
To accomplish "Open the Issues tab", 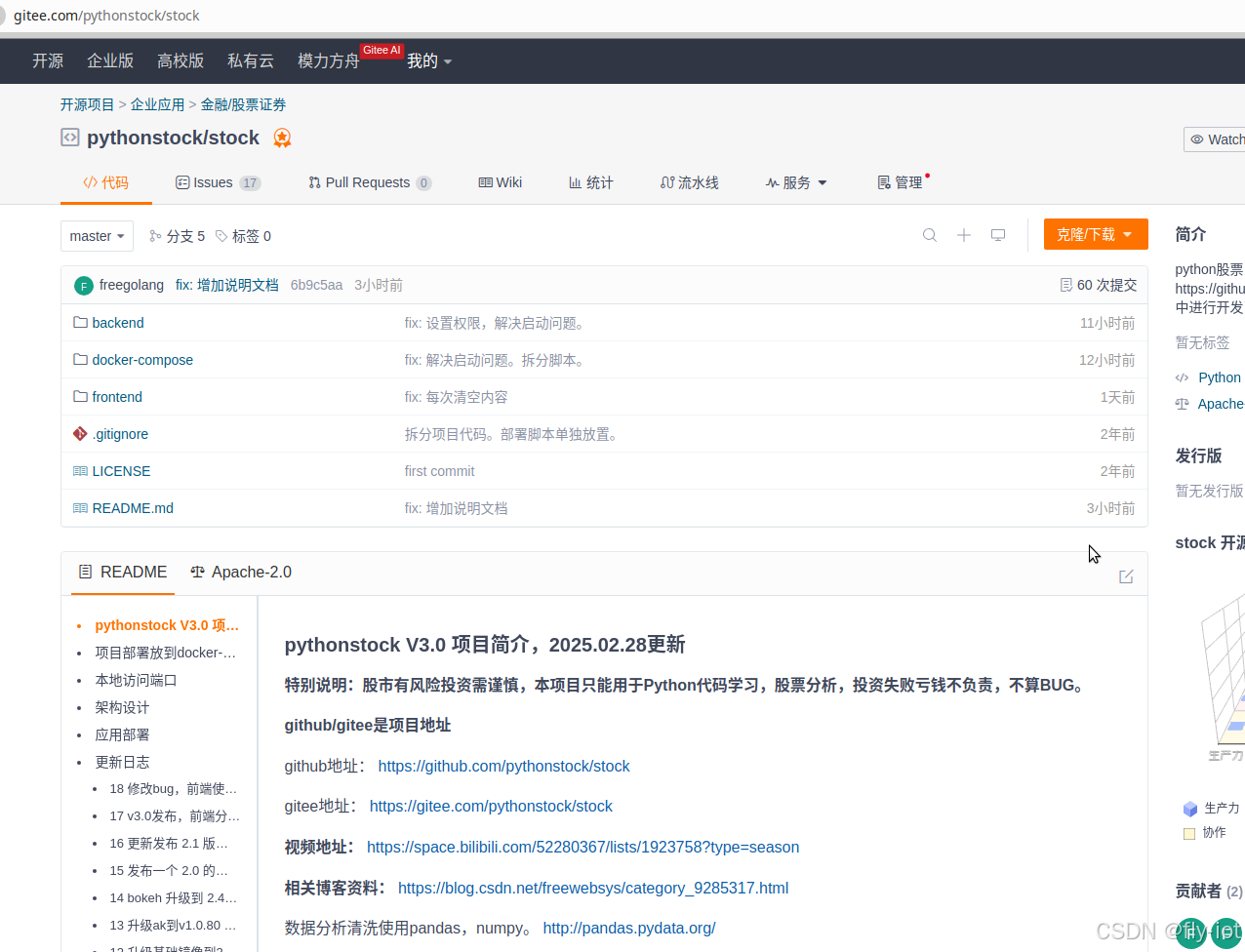I will click(218, 182).
